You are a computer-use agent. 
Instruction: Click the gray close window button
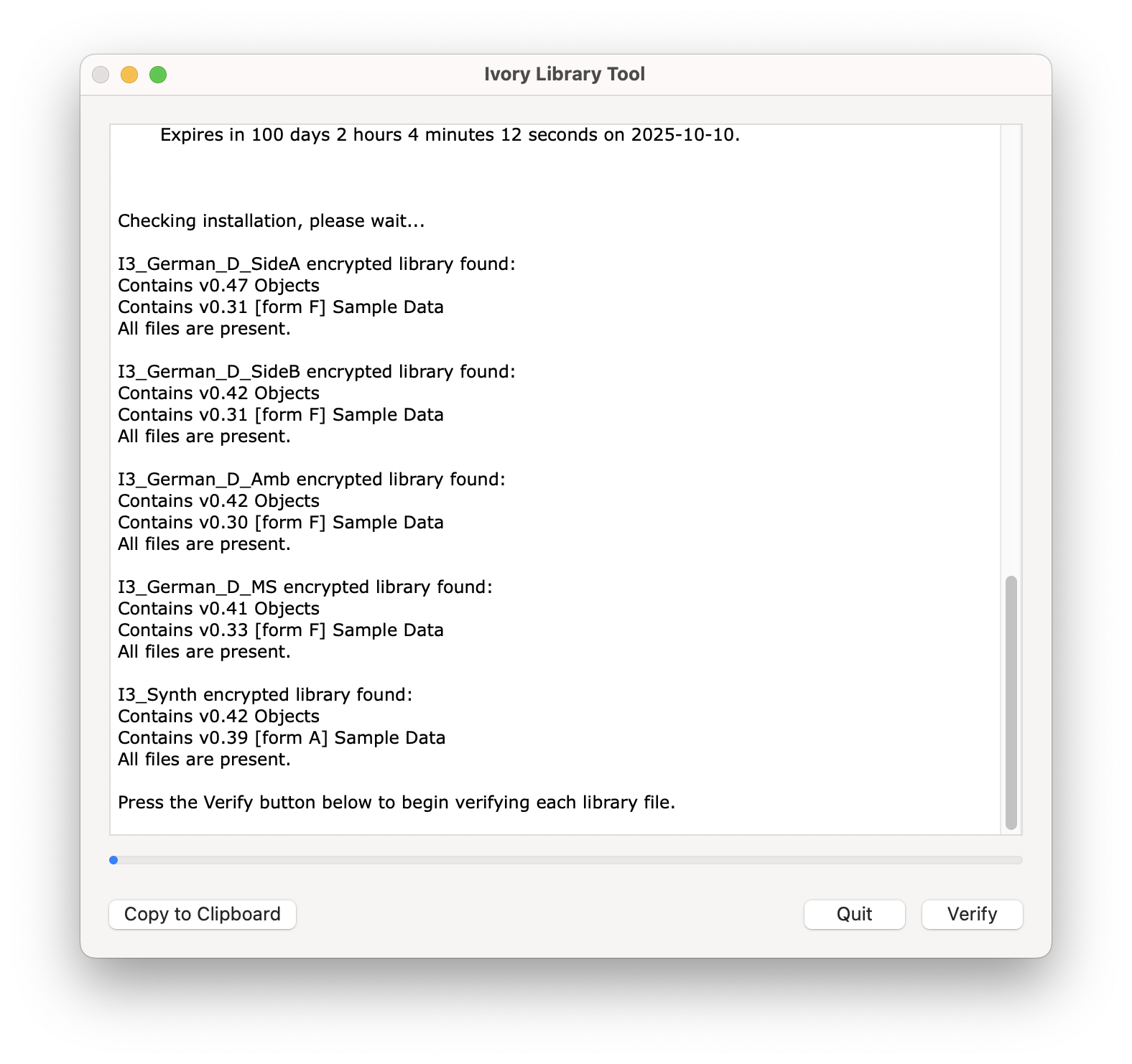pos(101,75)
